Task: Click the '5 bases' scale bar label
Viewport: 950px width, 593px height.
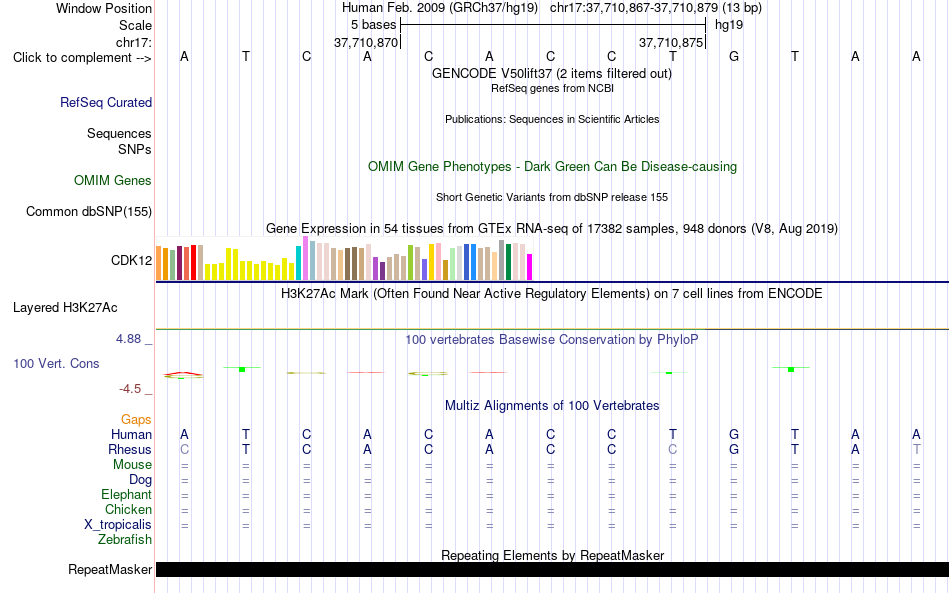Action: (x=373, y=25)
